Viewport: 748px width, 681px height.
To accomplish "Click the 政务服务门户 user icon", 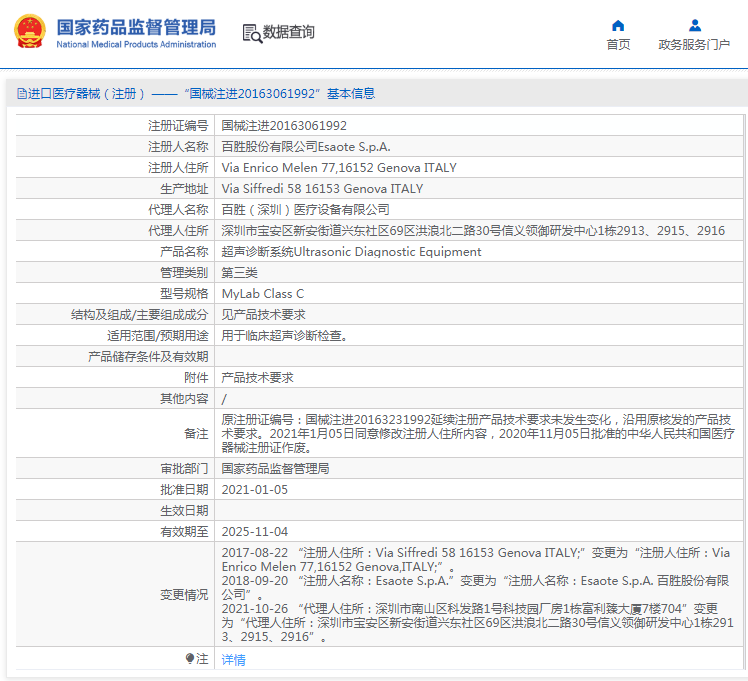I will point(695,25).
